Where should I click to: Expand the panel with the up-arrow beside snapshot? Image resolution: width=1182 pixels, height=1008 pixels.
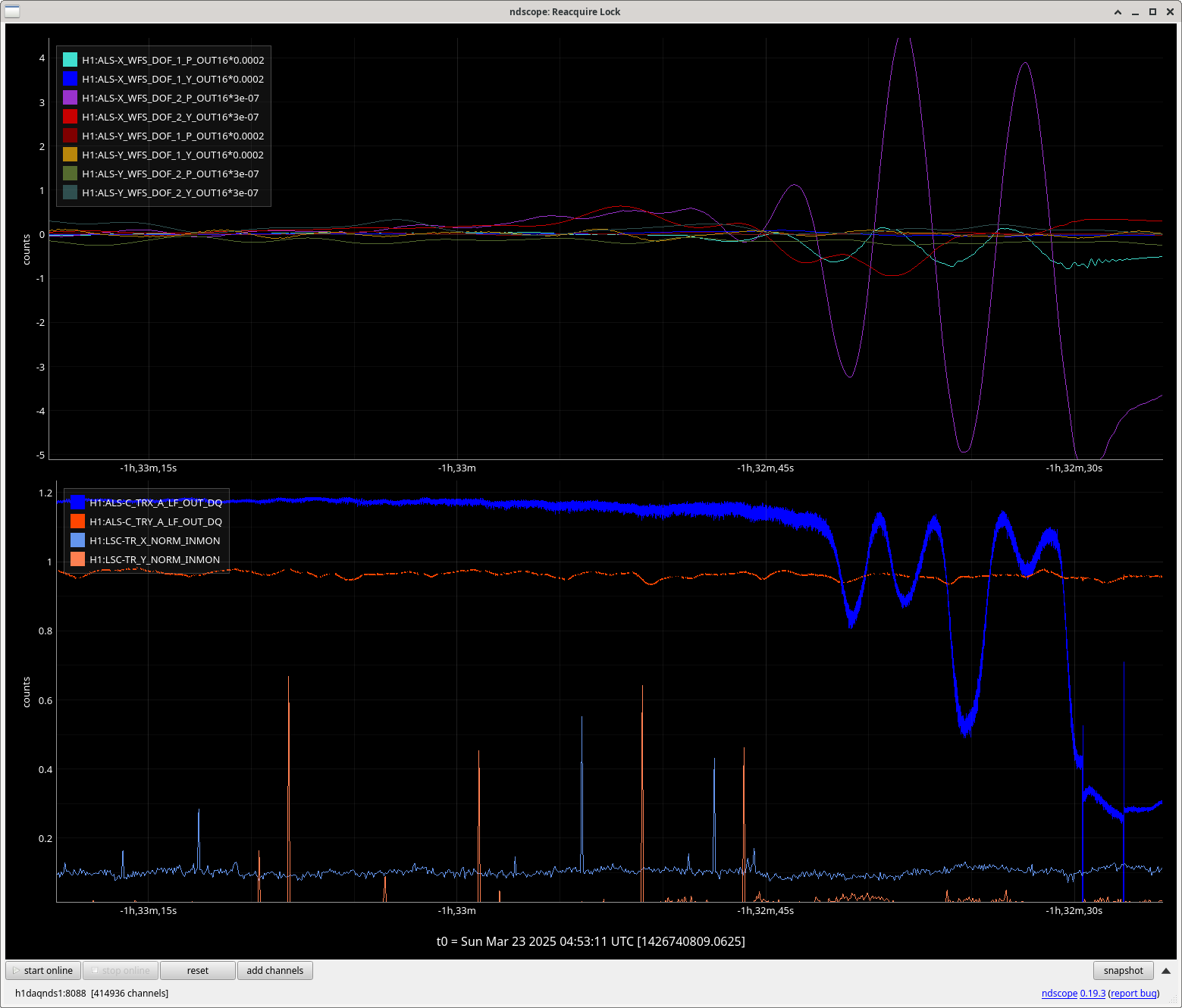pyautogui.click(x=1166, y=971)
